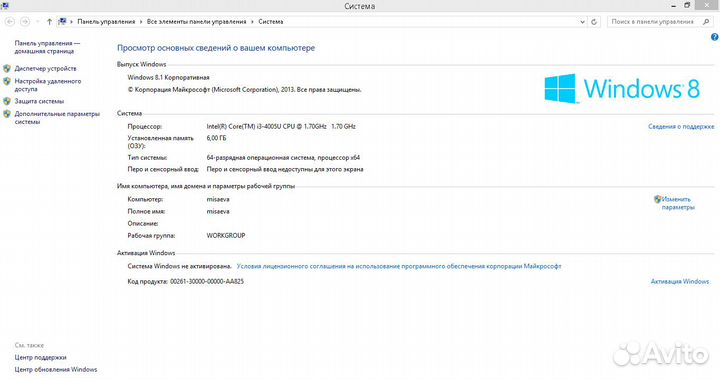Select 'Система' breadcrumb in address bar
The height and width of the screenshot is (379, 720).
(270, 22)
